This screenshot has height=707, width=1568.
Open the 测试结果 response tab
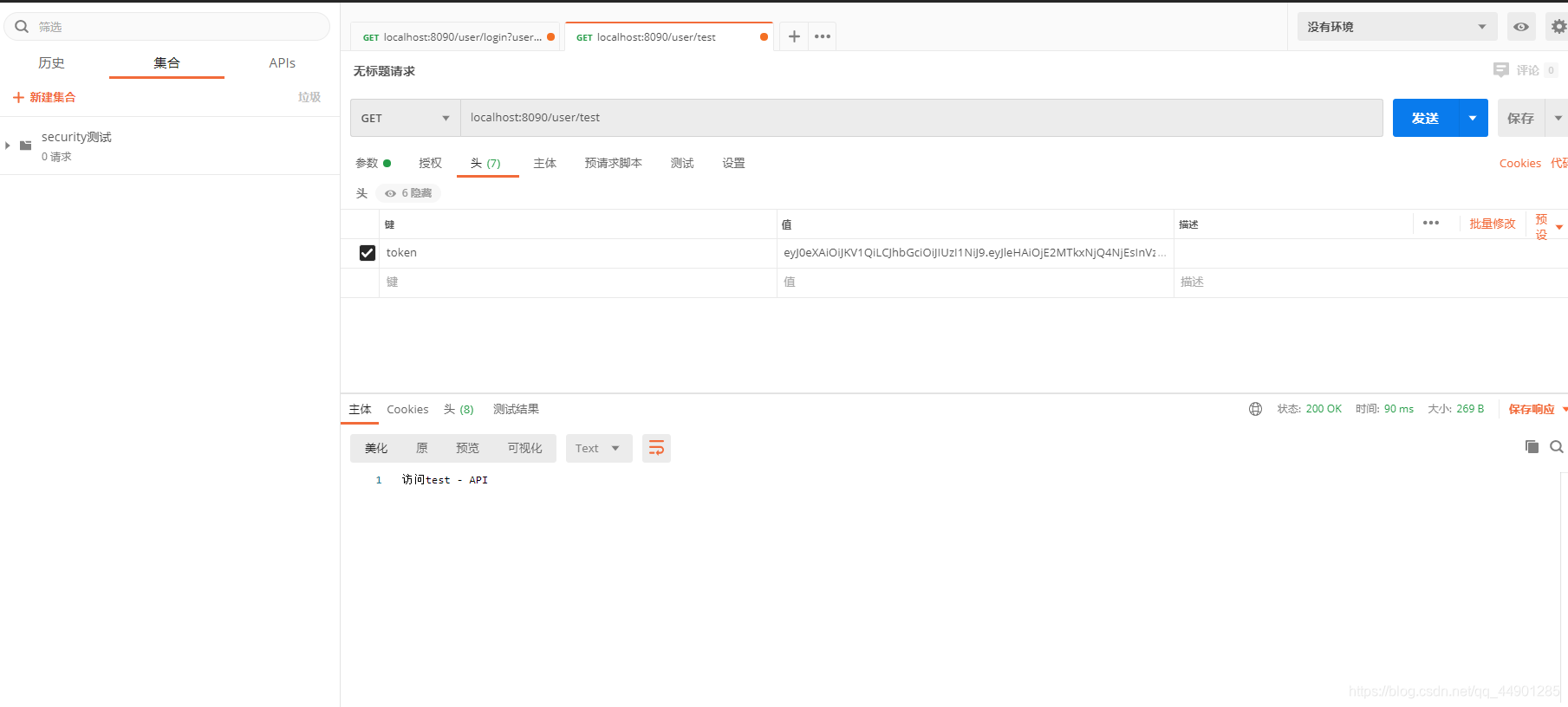pos(516,409)
